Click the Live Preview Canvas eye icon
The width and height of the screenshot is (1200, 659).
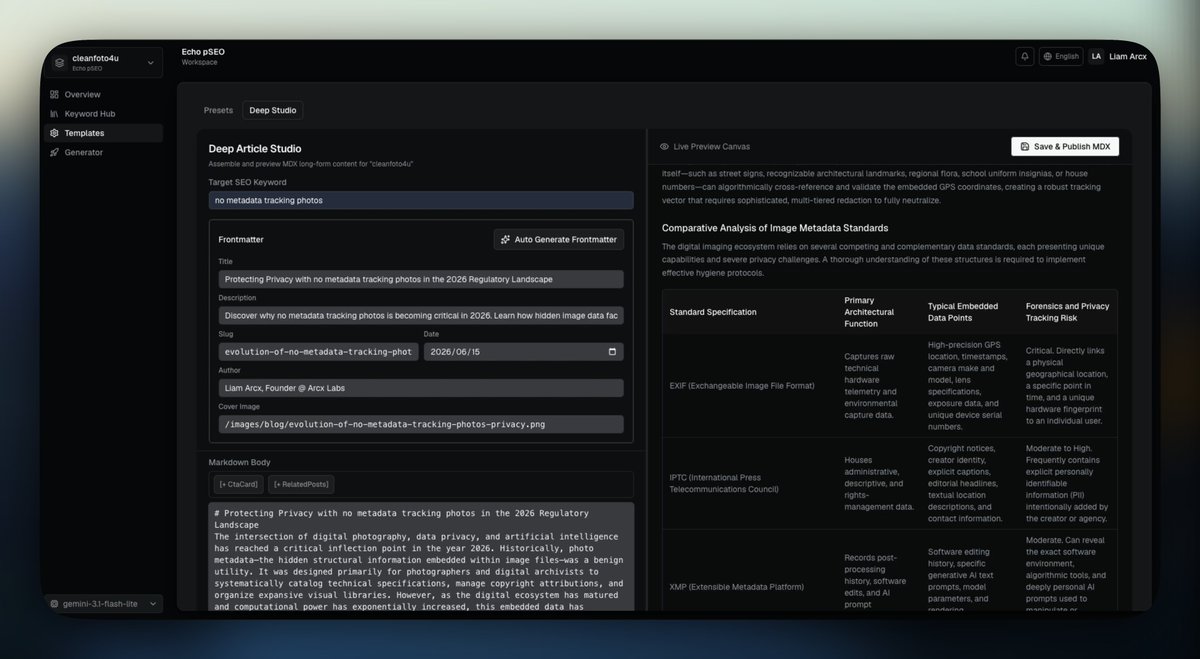(664, 146)
